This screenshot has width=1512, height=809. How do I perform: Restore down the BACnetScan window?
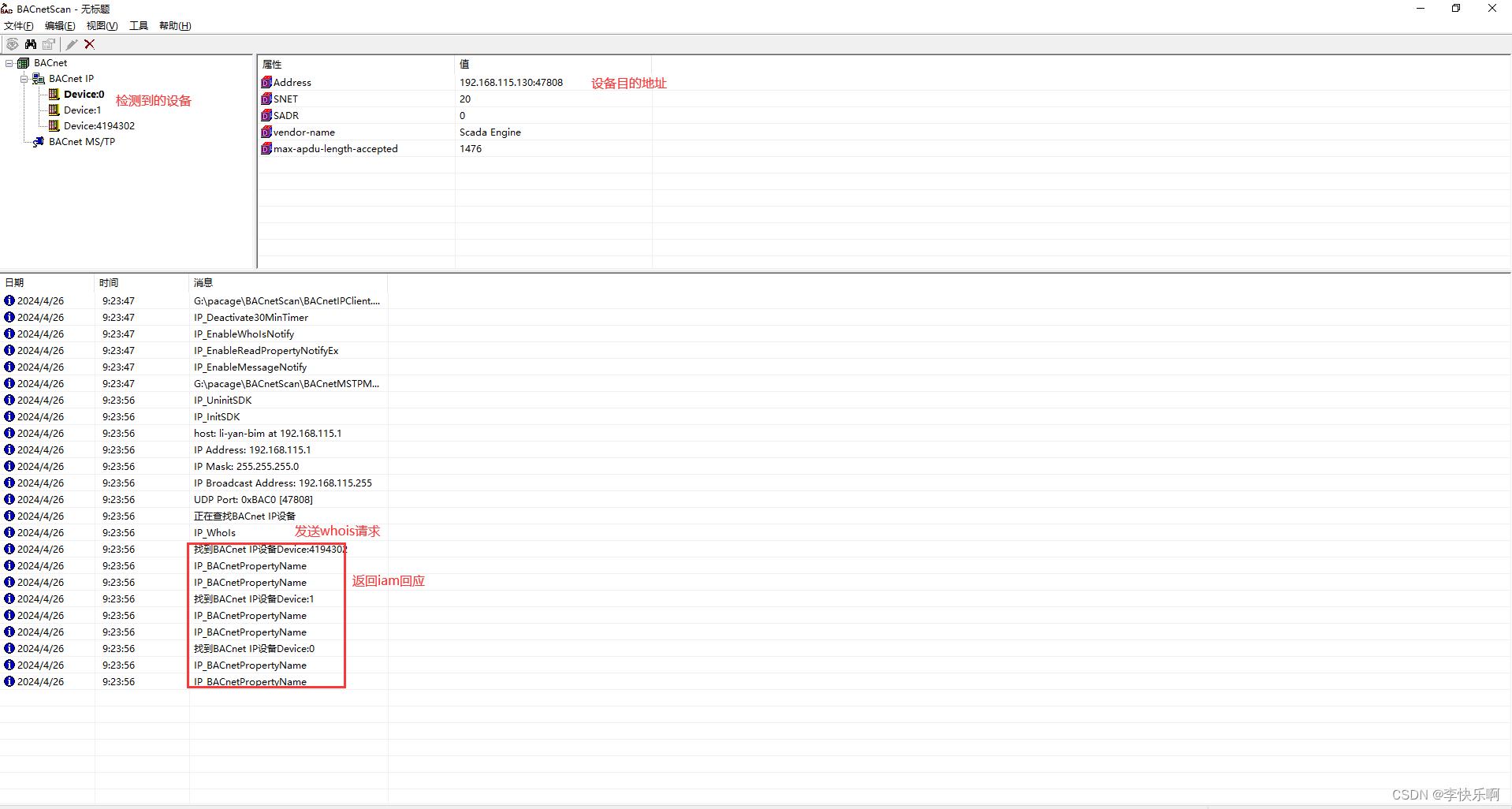point(1456,9)
